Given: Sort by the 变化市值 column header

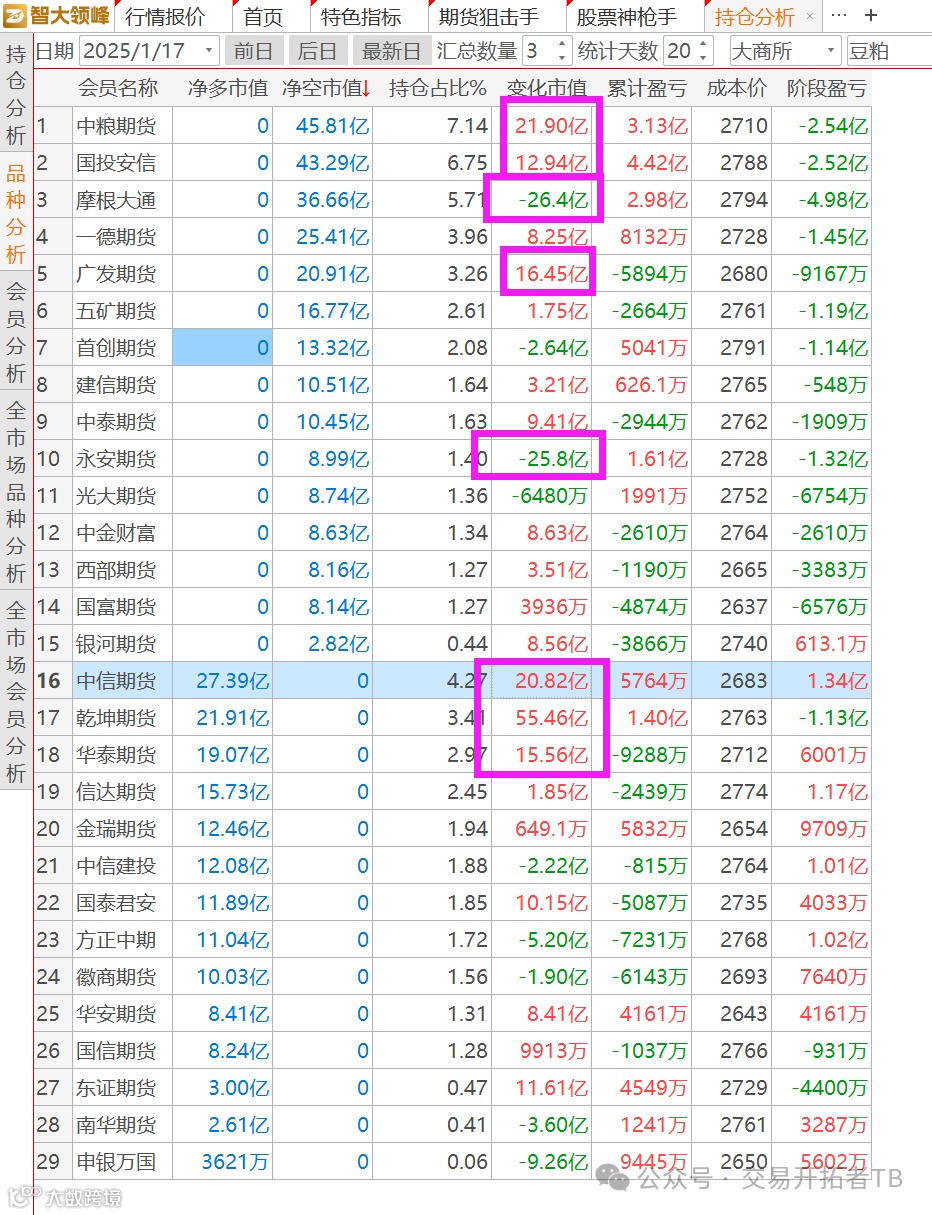Looking at the screenshot, I should coord(546,88).
